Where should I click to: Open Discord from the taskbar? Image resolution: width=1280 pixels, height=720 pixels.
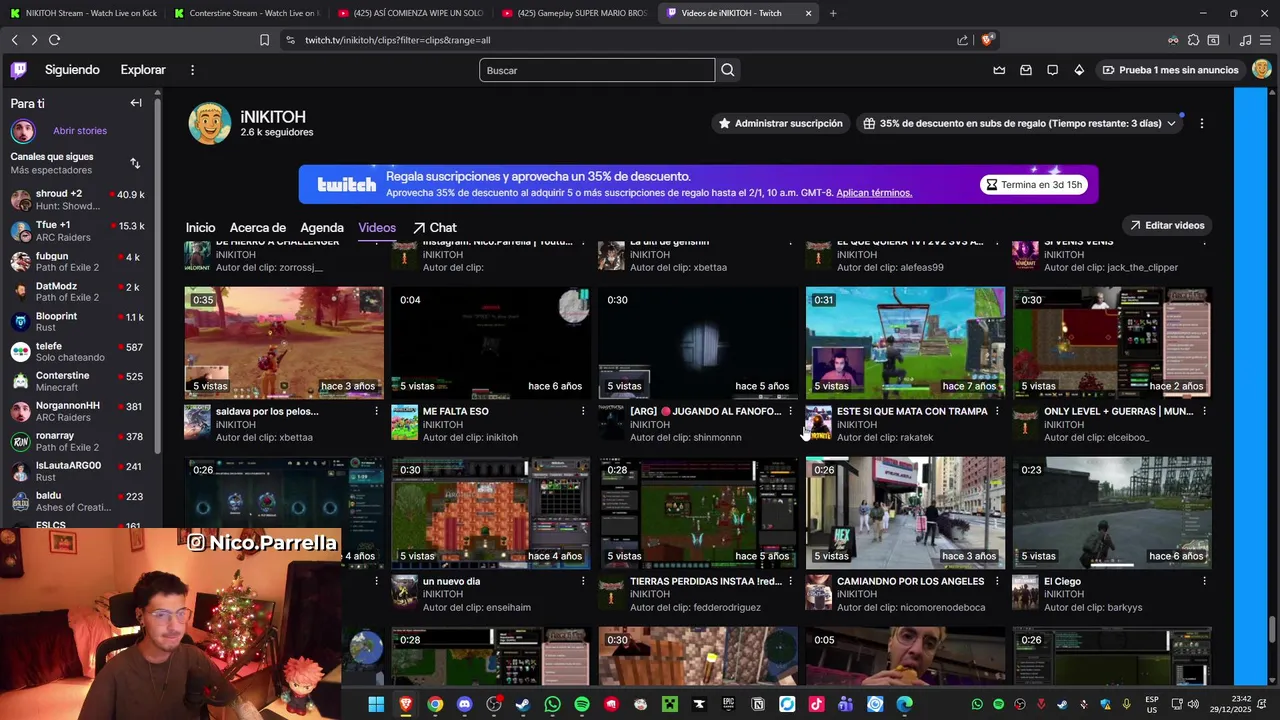click(x=464, y=704)
